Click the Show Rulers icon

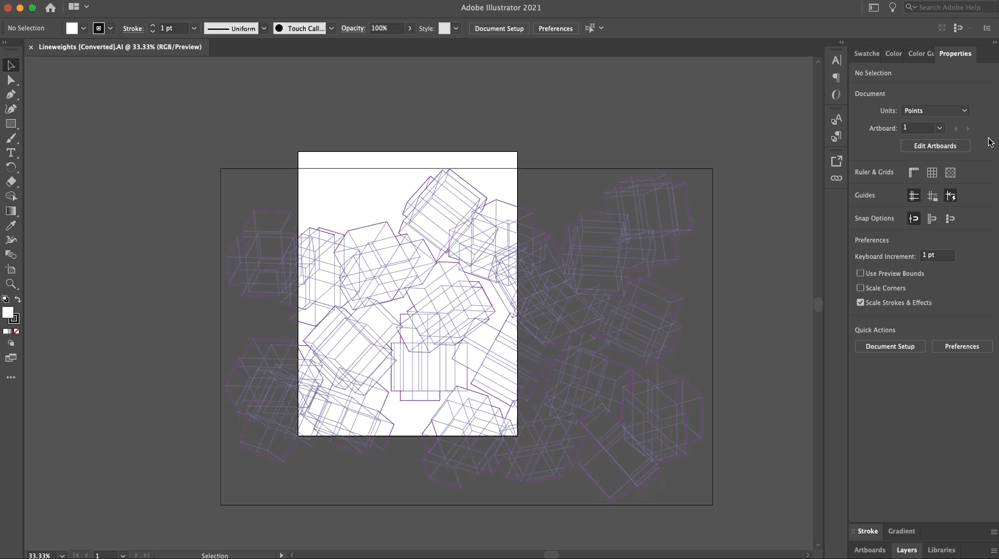tap(913, 173)
